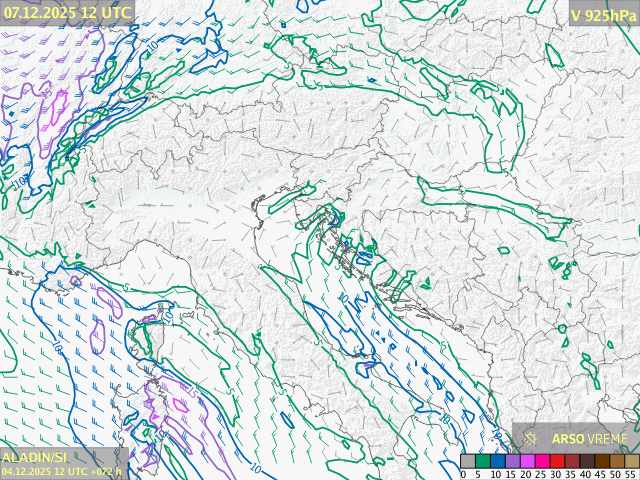Click the 07.12.2025 12 UTC date label
This screenshot has height=480, width=640.
tap(67, 12)
